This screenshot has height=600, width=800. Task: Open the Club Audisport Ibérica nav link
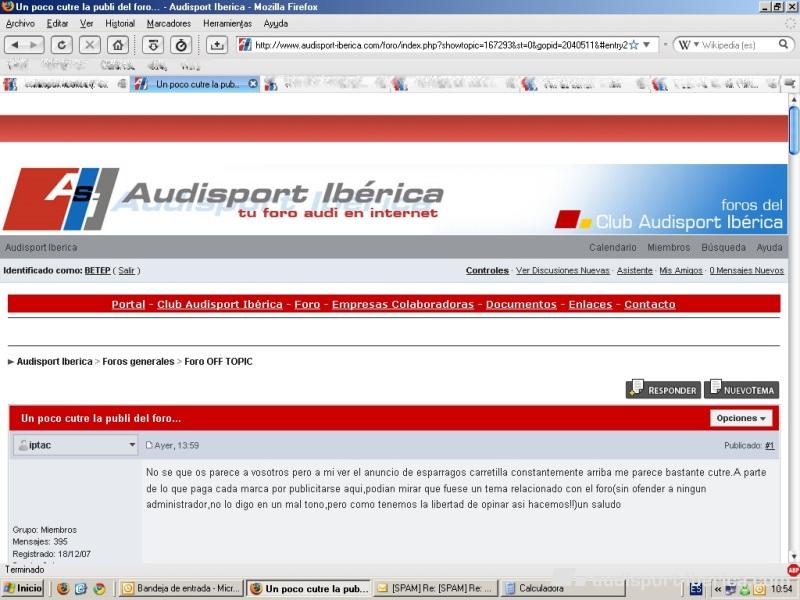[220, 305]
